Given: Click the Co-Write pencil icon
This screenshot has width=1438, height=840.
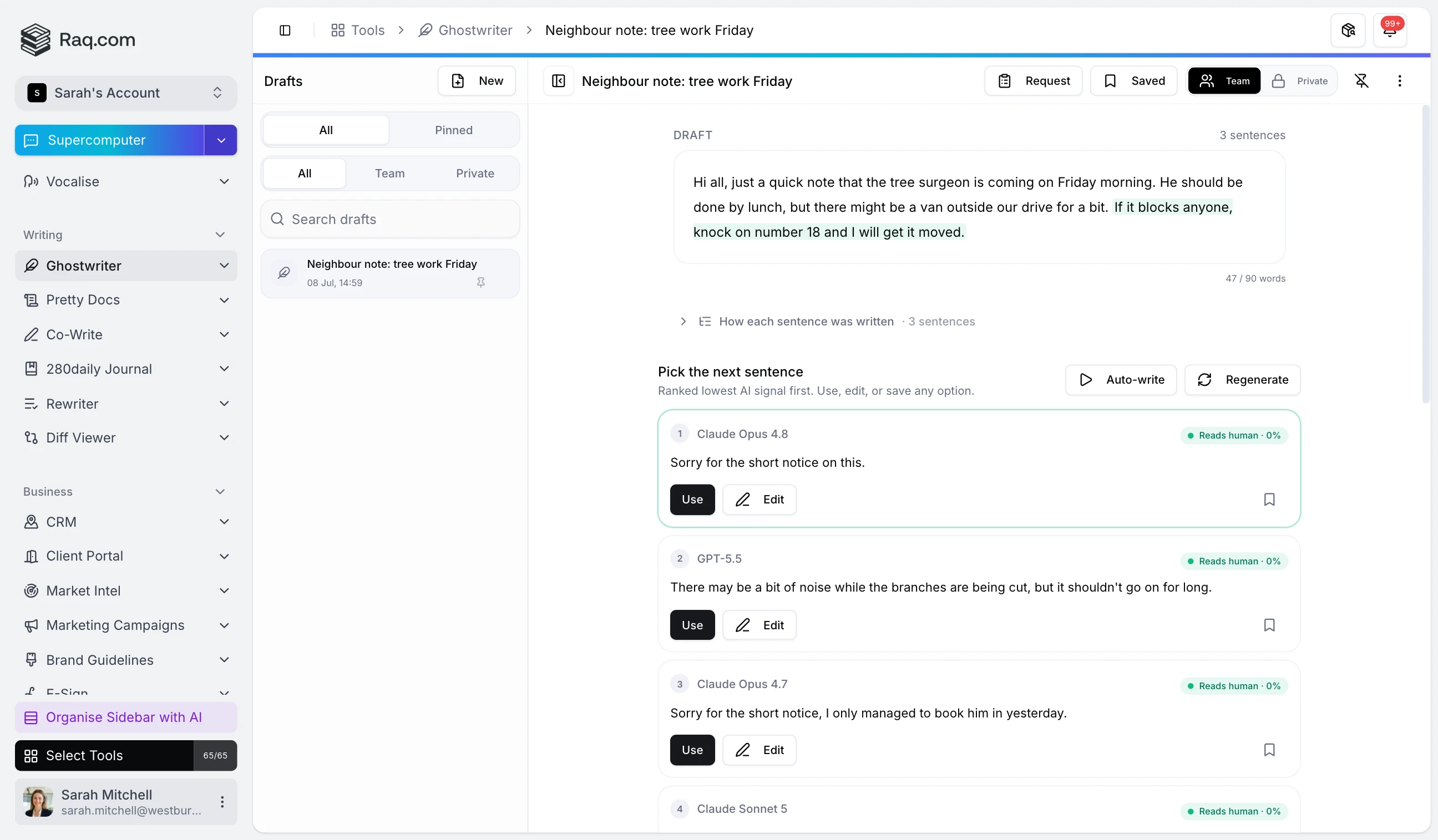Looking at the screenshot, I should [32, 335].
